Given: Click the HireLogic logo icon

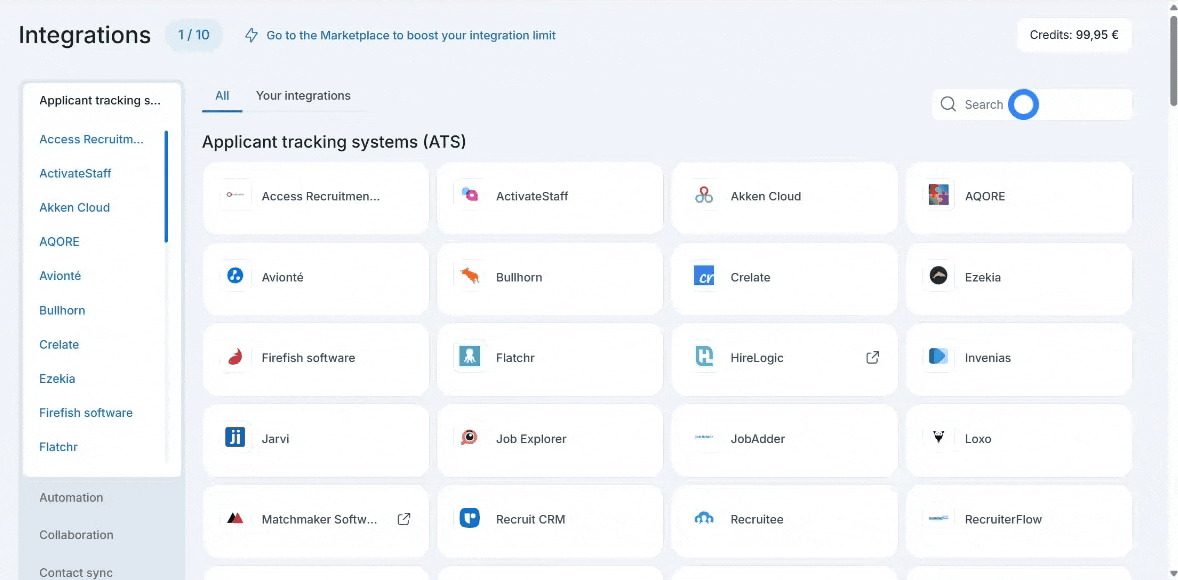Looking at the screenshot, I should 704,358.
